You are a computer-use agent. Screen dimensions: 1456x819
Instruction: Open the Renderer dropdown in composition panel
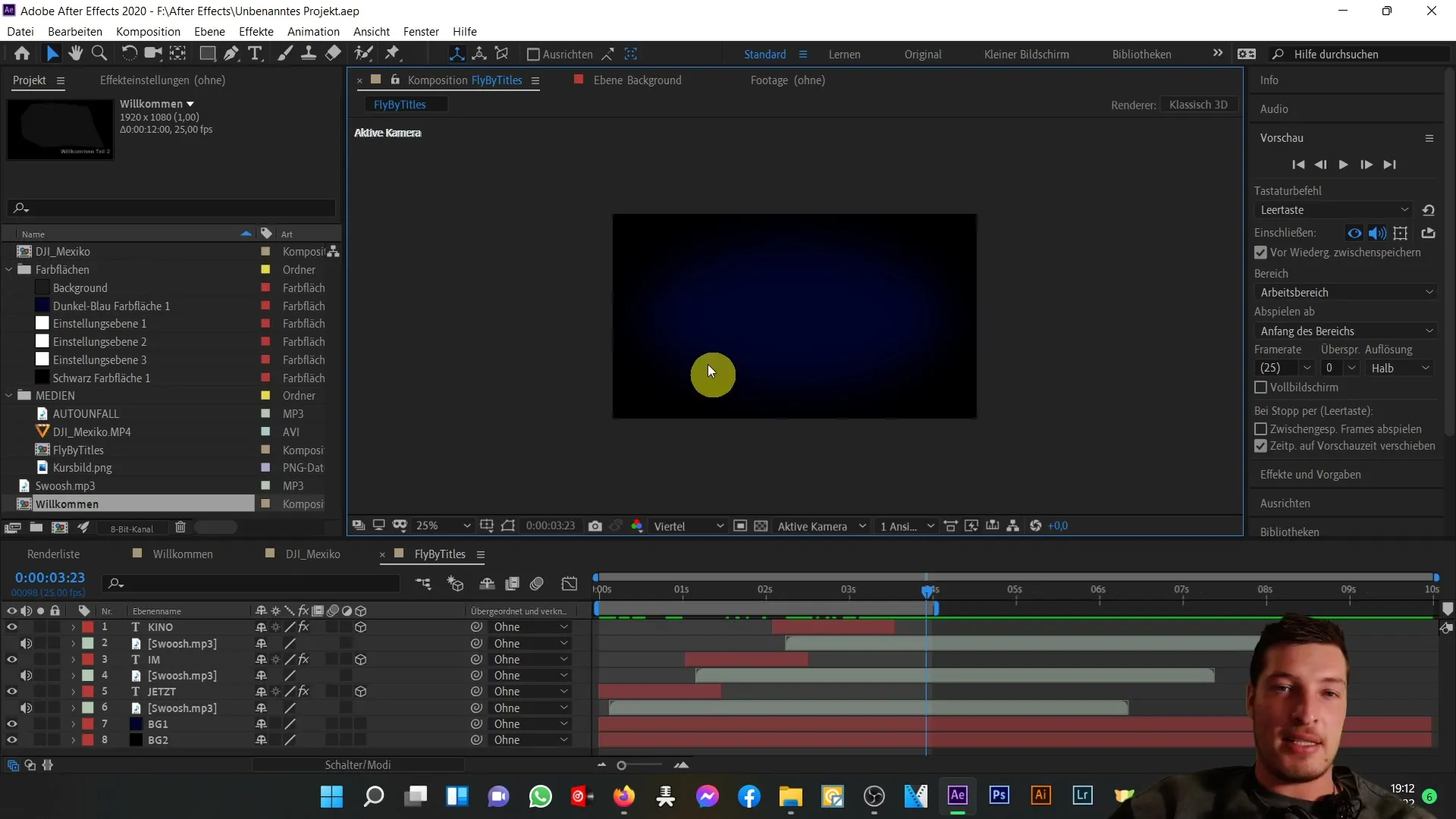click(x=1201, y=104)
